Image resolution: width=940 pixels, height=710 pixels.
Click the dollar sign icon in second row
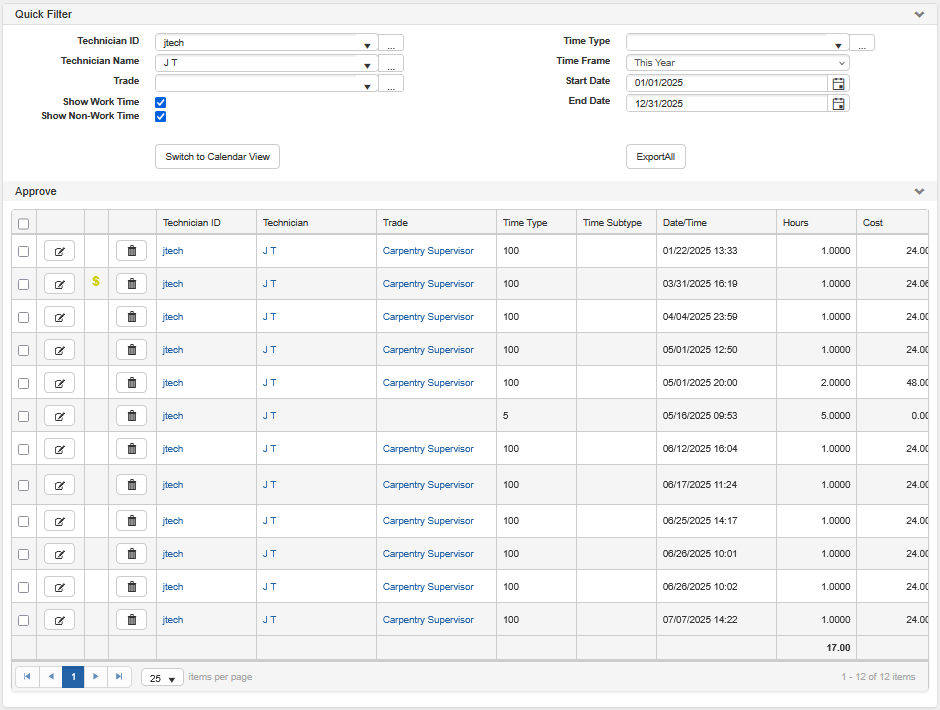click(96, 282)
